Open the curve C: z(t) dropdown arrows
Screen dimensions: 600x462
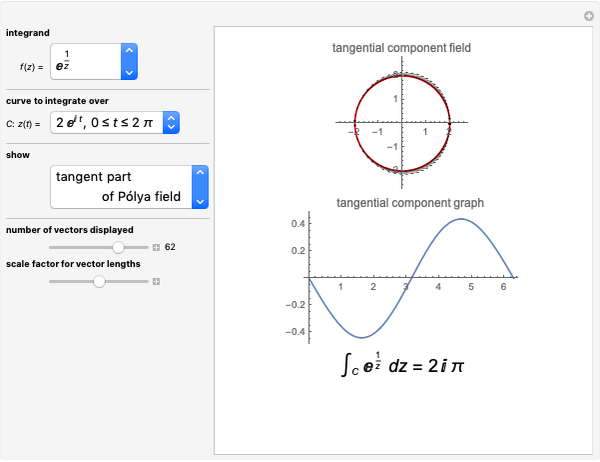click(x=171, y=123)
